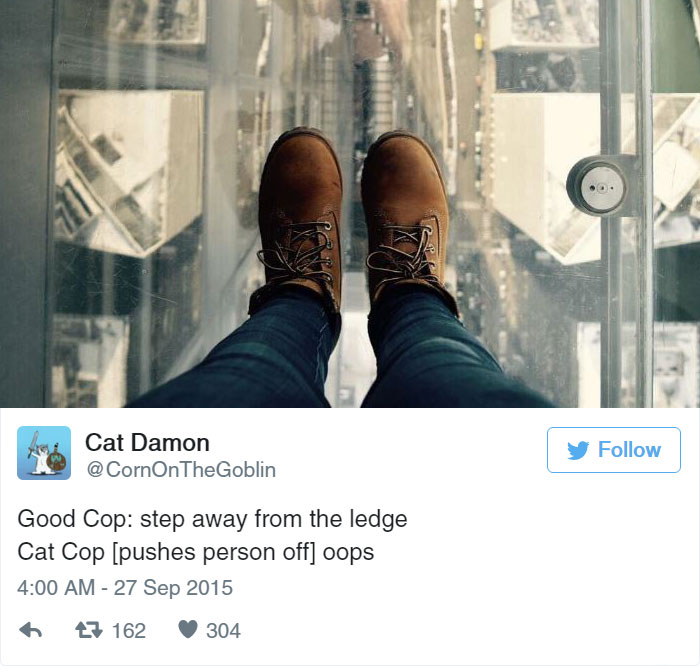700x666 pixels.
Task: Retweet using the retweet arrows icon
Action: click(x=89, y=630)
